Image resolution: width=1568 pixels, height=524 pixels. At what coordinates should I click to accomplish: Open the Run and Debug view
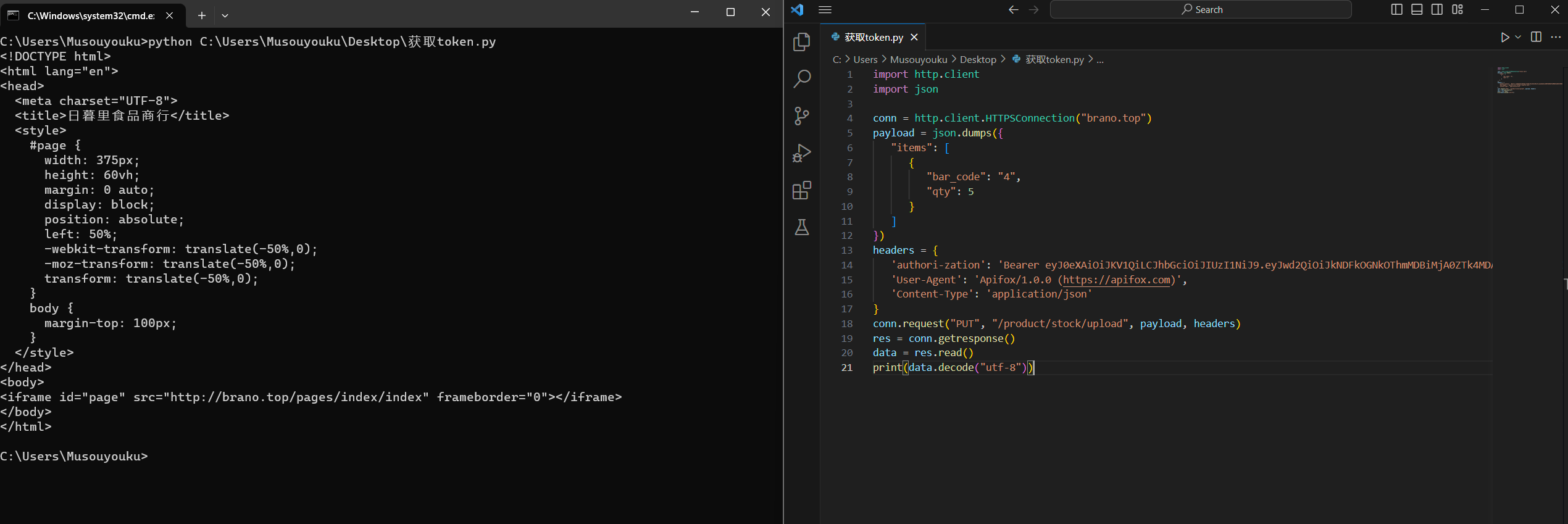coord(801,153)
